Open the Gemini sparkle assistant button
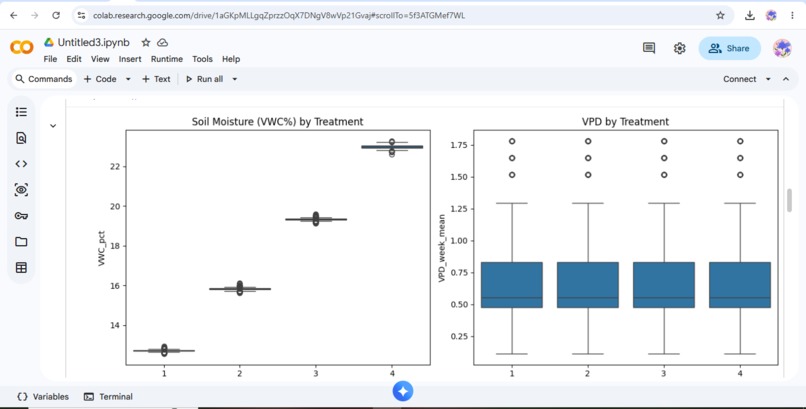The height and width of the screenshot is (409, 806). [x=403, y=392]
